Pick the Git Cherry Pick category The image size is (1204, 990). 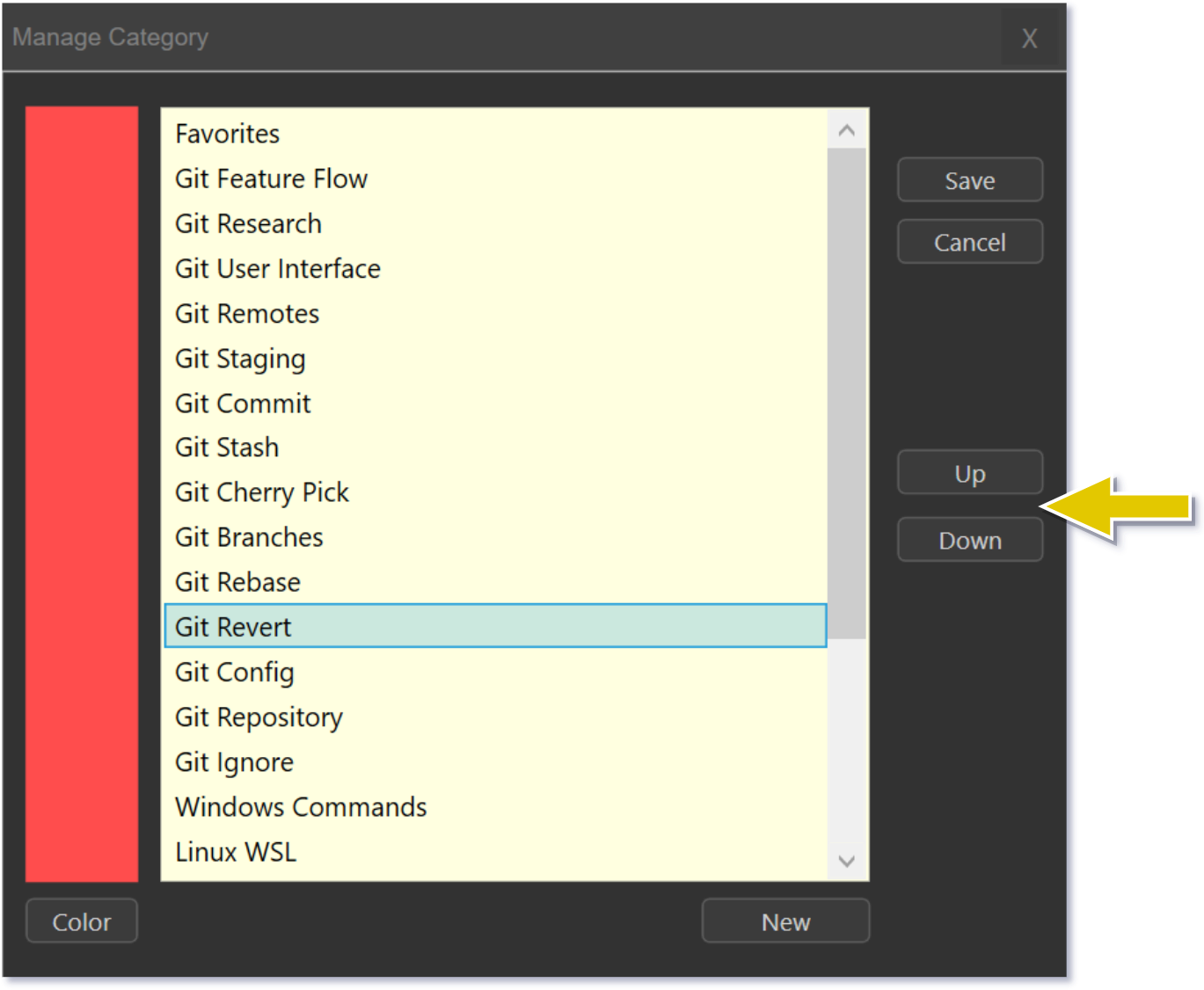tap(261, 492)
